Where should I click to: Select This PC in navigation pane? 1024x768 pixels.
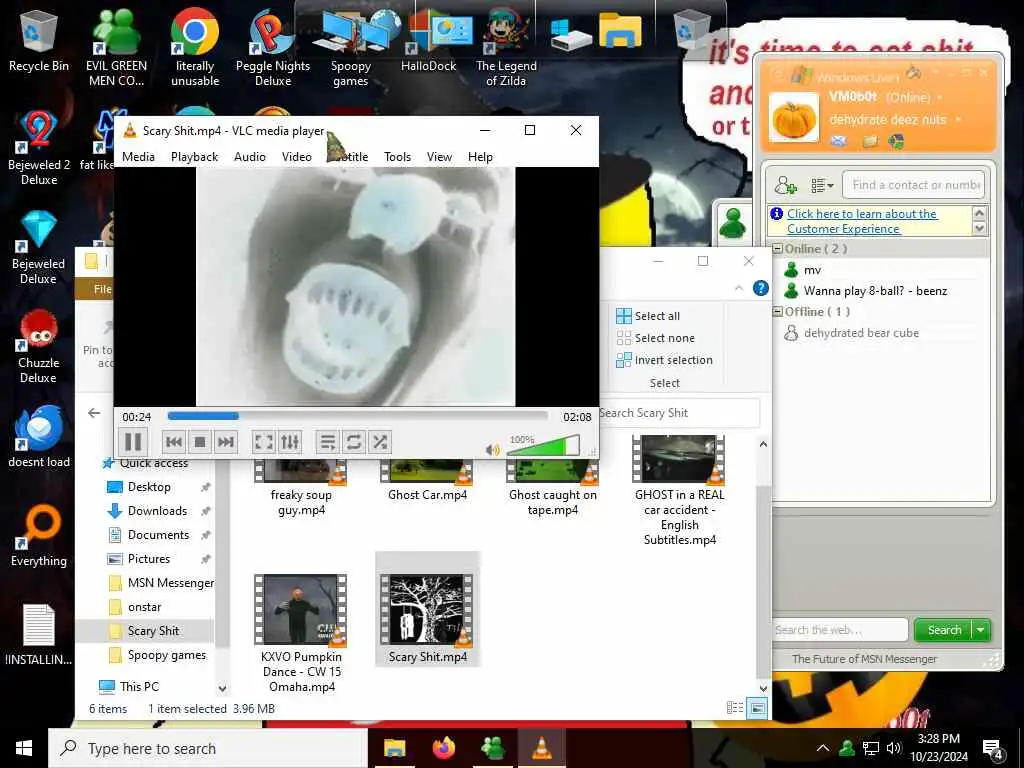pos(138,686)
